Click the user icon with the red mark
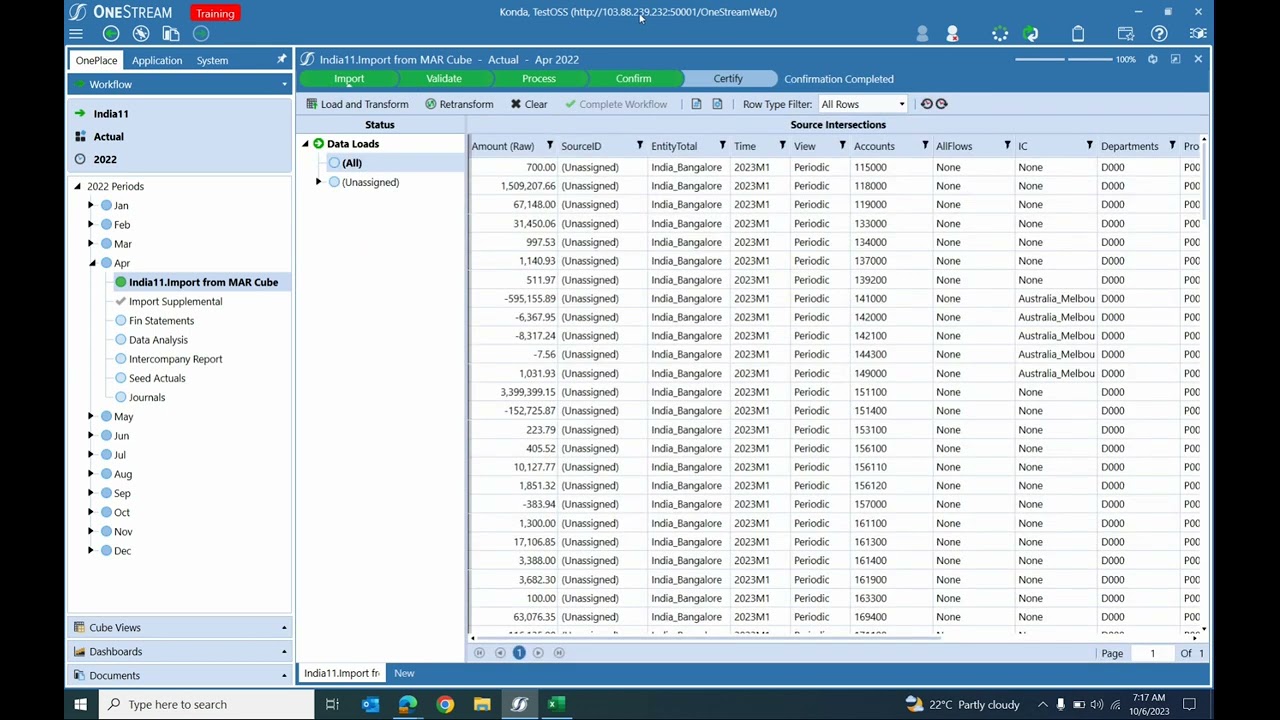Image resolution: width=1280 pixels, height=720 pixels. point(952,34)
